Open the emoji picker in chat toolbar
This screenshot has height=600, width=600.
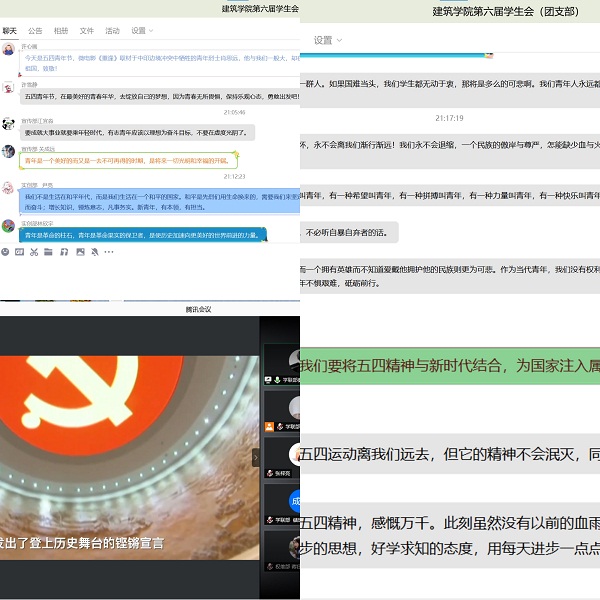[x=5, y=251]
